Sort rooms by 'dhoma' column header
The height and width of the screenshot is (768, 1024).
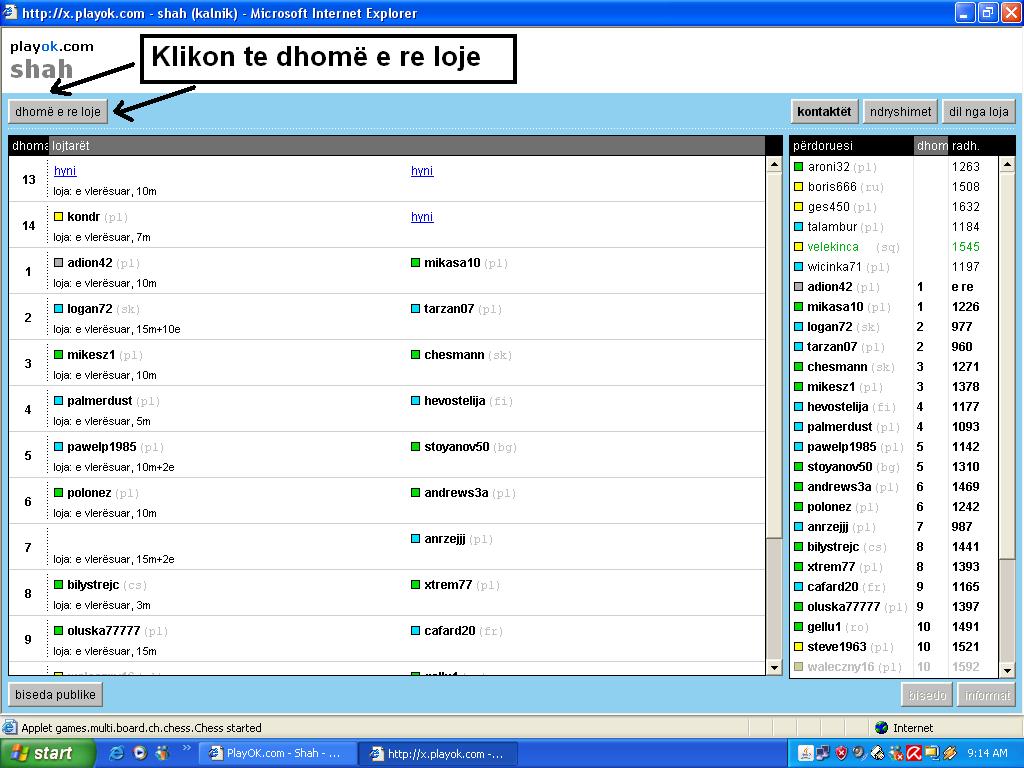pos(29,146)
